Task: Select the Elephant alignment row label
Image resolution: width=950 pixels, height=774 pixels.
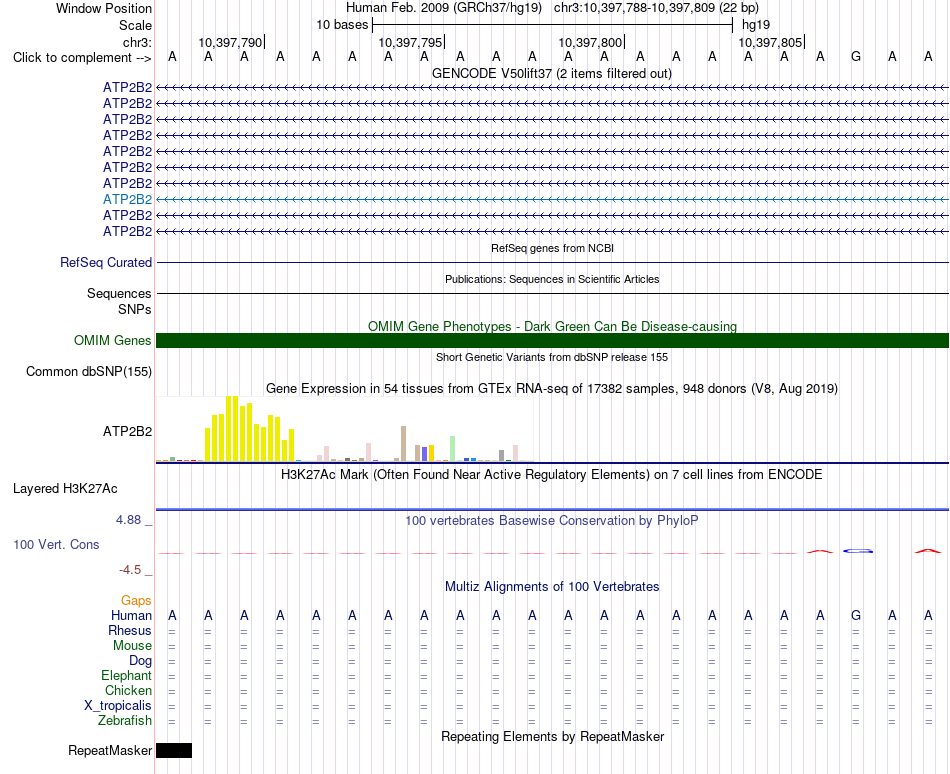Action: pyautogui.click(x=126, y=675)
